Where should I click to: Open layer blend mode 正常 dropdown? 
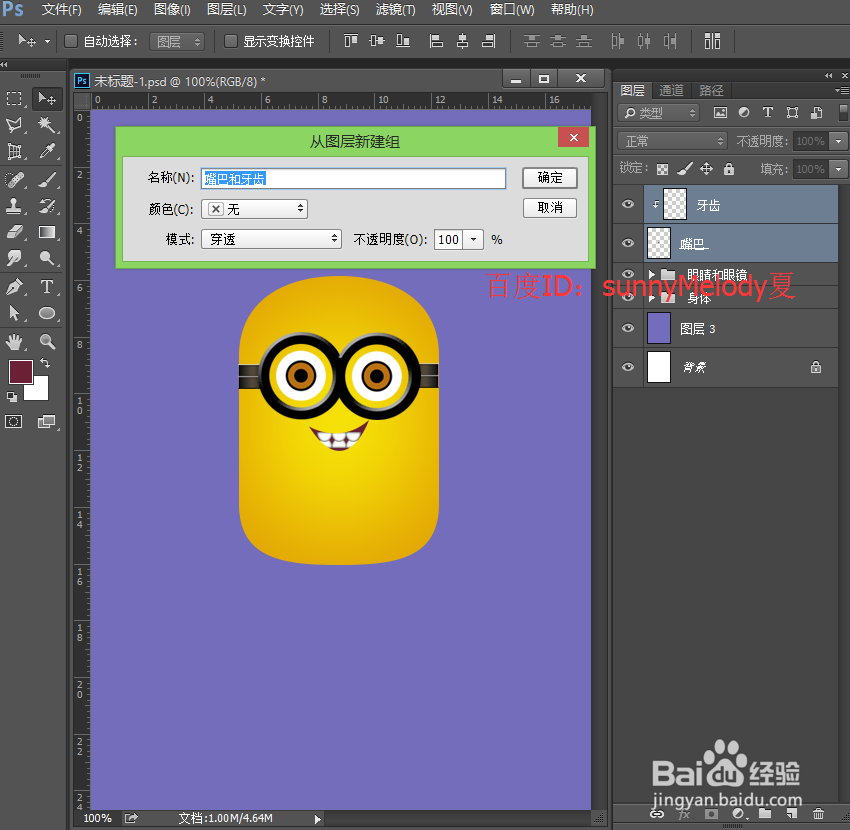pyautogui.click(x=672, y=141)
